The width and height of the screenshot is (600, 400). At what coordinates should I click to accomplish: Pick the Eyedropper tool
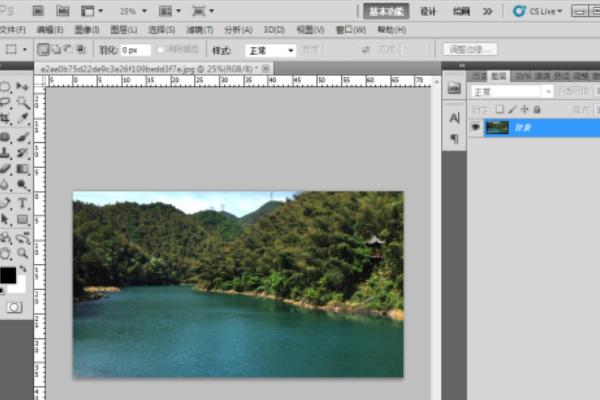[22, 118]
